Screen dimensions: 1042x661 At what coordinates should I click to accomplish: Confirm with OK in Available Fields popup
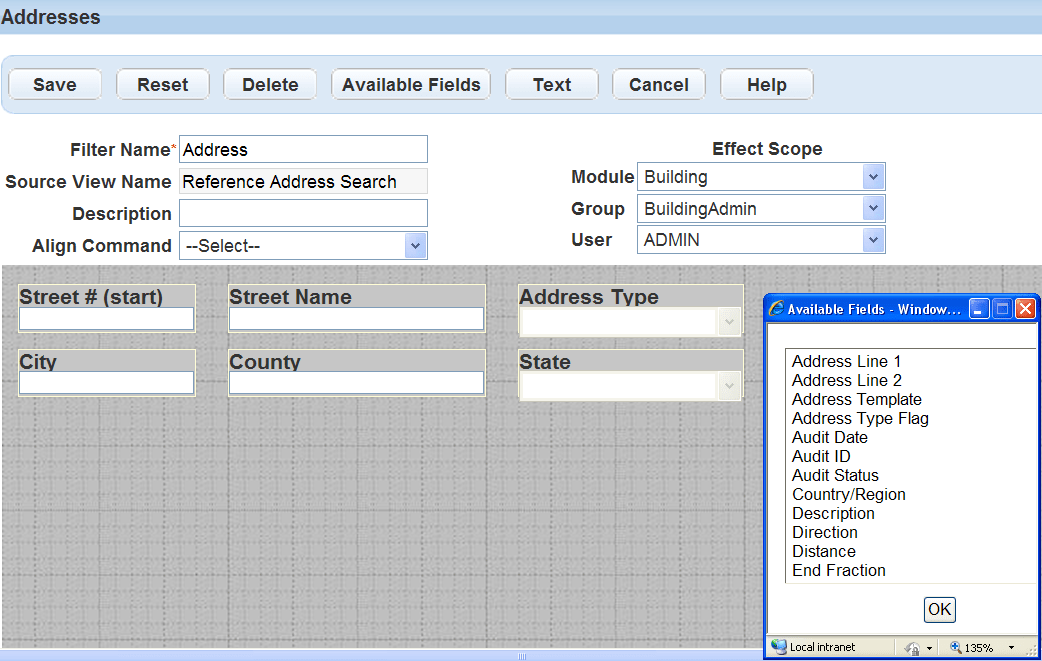click(939, 609)
